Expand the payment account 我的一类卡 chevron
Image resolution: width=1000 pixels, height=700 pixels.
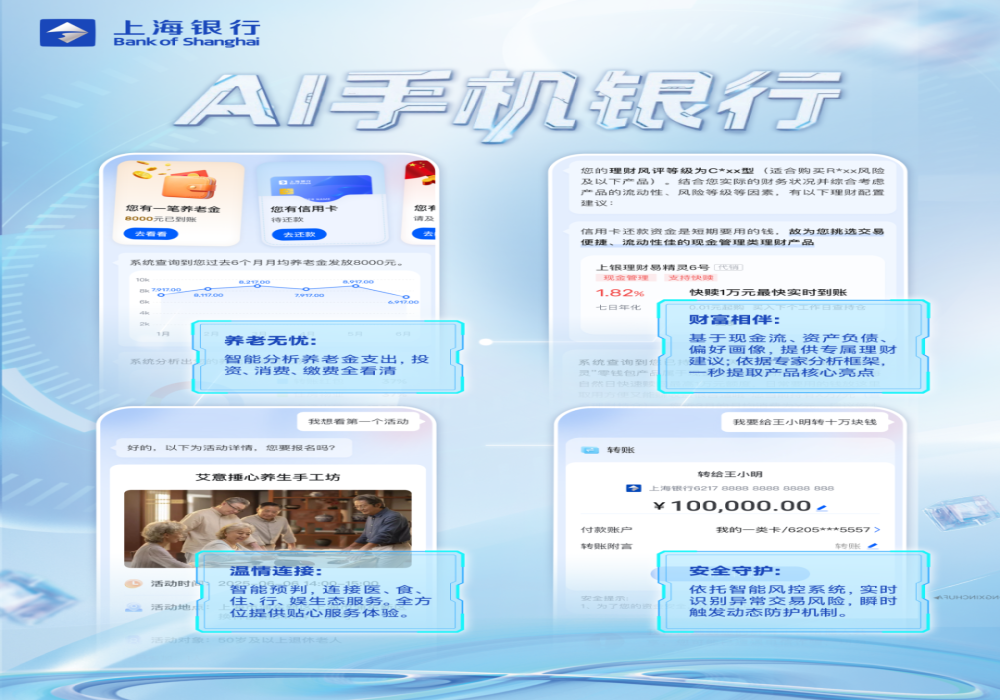pyautogui.click(x=877, y=529)
